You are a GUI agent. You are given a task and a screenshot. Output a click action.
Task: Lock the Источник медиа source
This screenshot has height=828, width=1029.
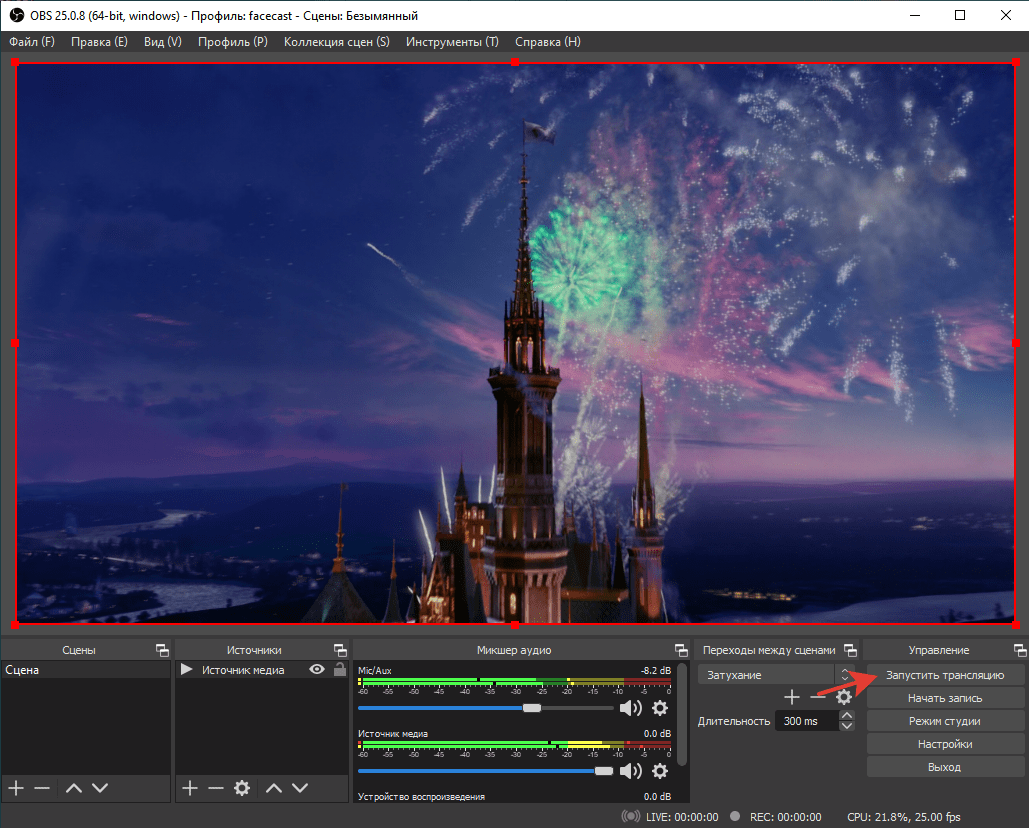(x=339, y=669)
